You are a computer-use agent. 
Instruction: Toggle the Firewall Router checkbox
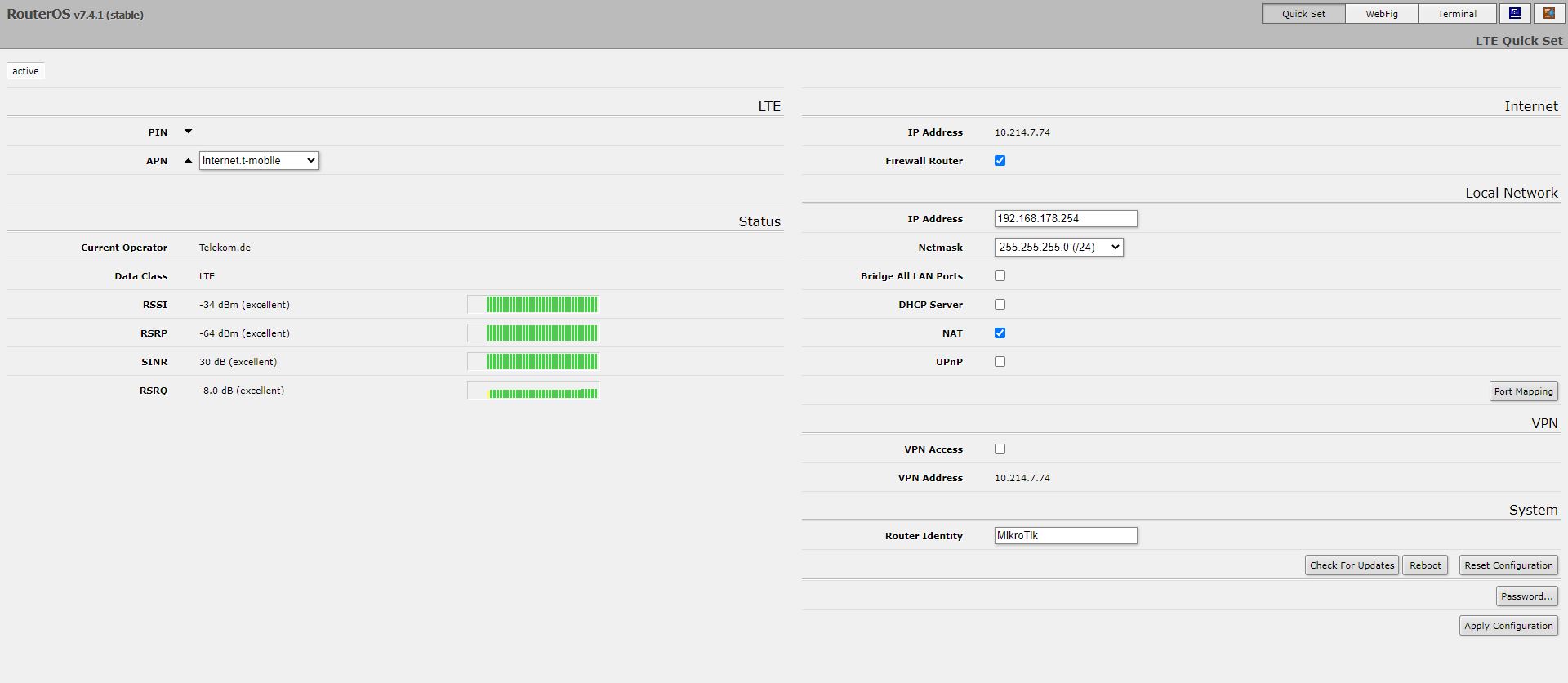tap(1000, 161)
